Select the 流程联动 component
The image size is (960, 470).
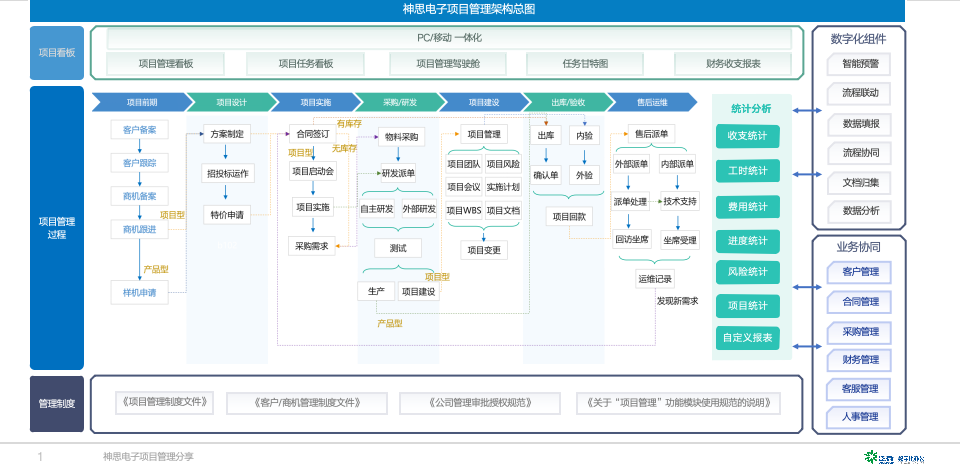(860, 94)
